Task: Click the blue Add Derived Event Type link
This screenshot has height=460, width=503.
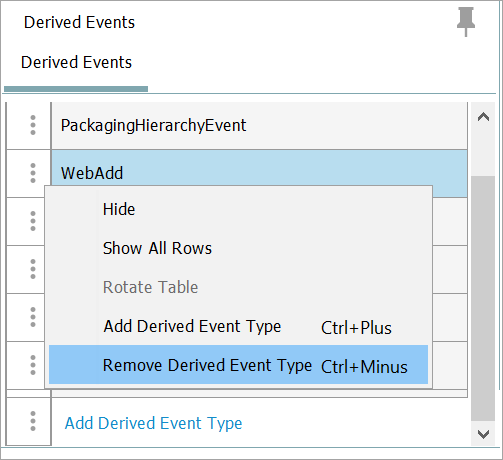Action: click(x=153, y=423)
